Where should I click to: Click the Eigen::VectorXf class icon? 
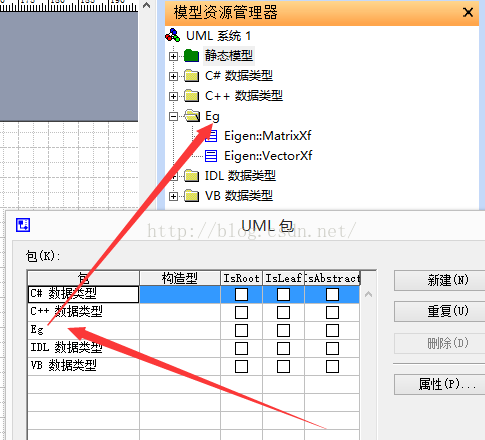(x=211, y=156)
